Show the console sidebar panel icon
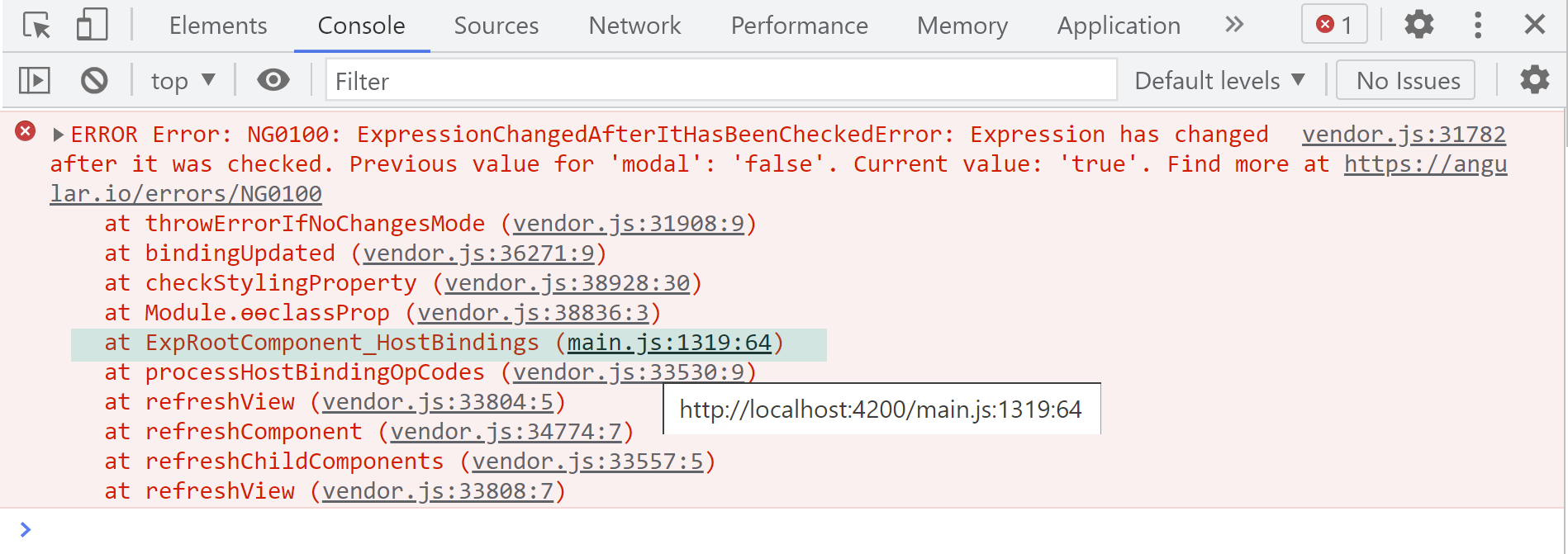Screen dimensions: 1568x554 (35, 80)
